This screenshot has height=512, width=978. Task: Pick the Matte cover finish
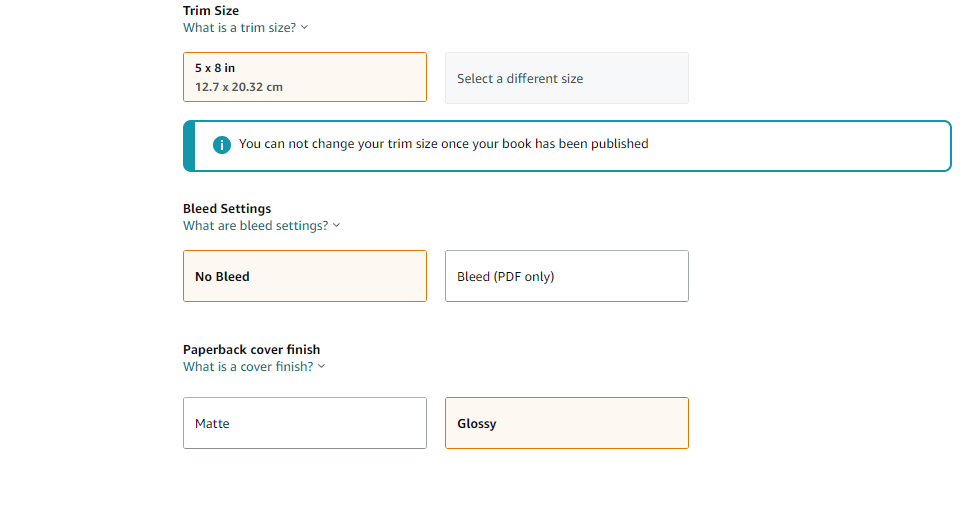[x=305, y=423]
